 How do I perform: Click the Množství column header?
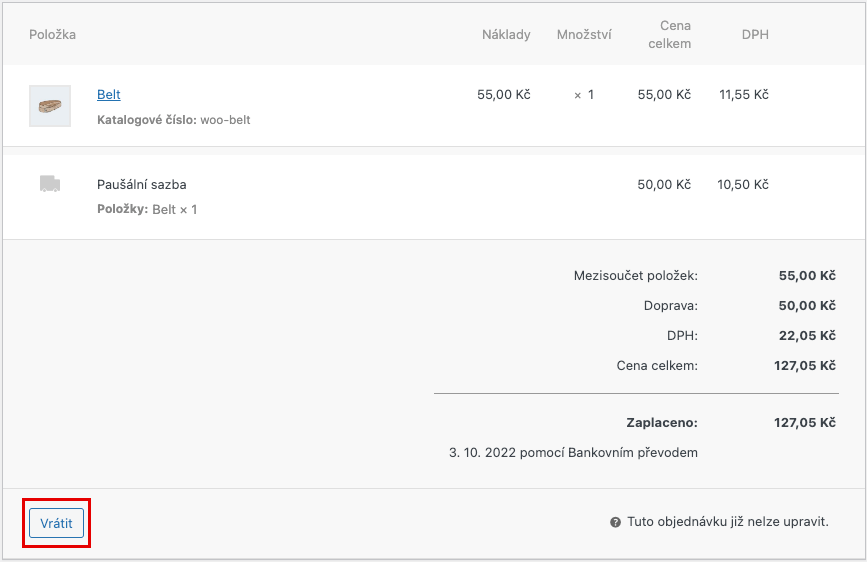583,35
